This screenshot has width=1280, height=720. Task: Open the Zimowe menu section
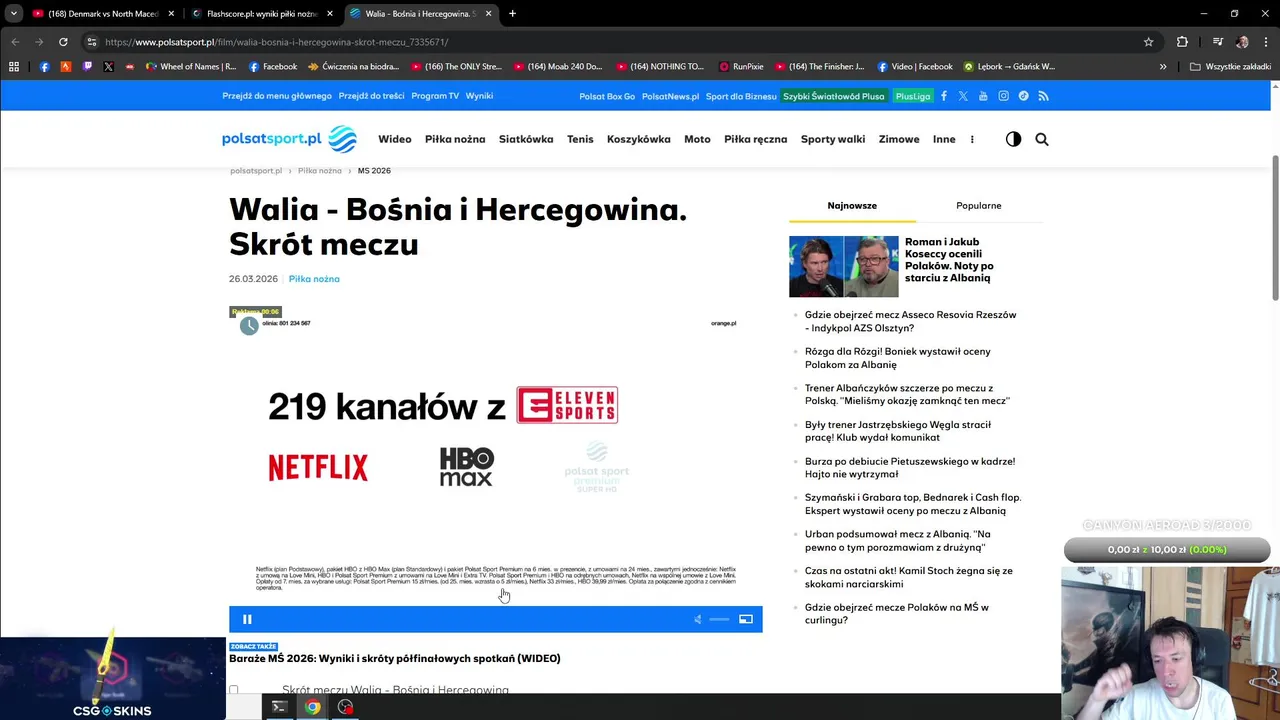tap(899, 139)
